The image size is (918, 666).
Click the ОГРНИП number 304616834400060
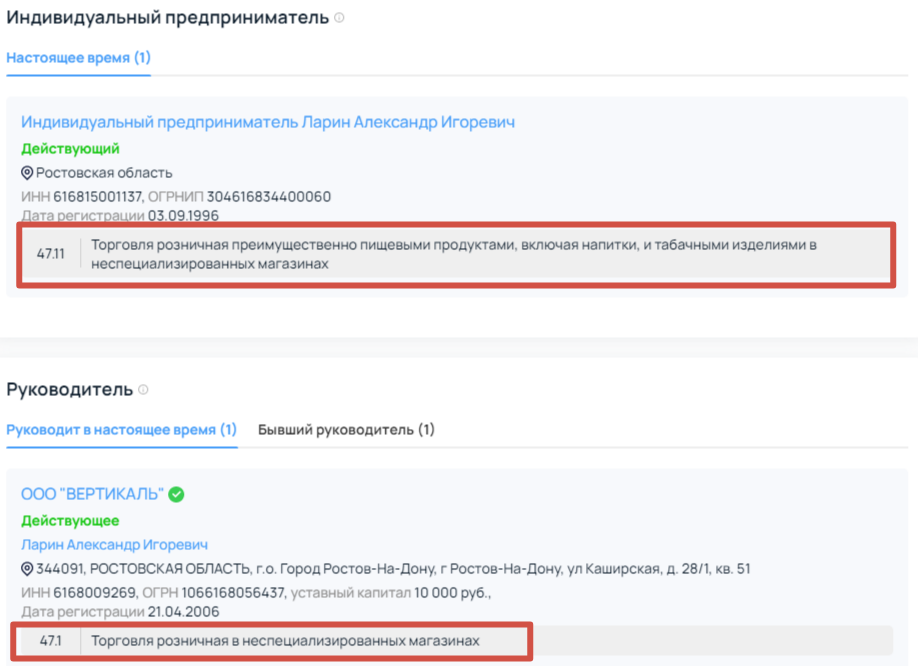tap(269, 197)
